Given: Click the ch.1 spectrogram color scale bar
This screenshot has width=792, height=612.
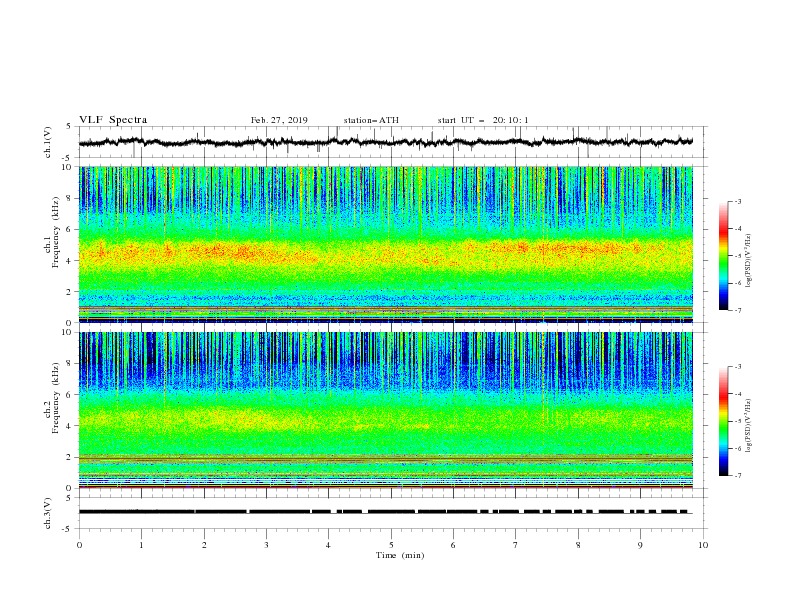Looking at the screenshot, I should (x=724, y=256).
